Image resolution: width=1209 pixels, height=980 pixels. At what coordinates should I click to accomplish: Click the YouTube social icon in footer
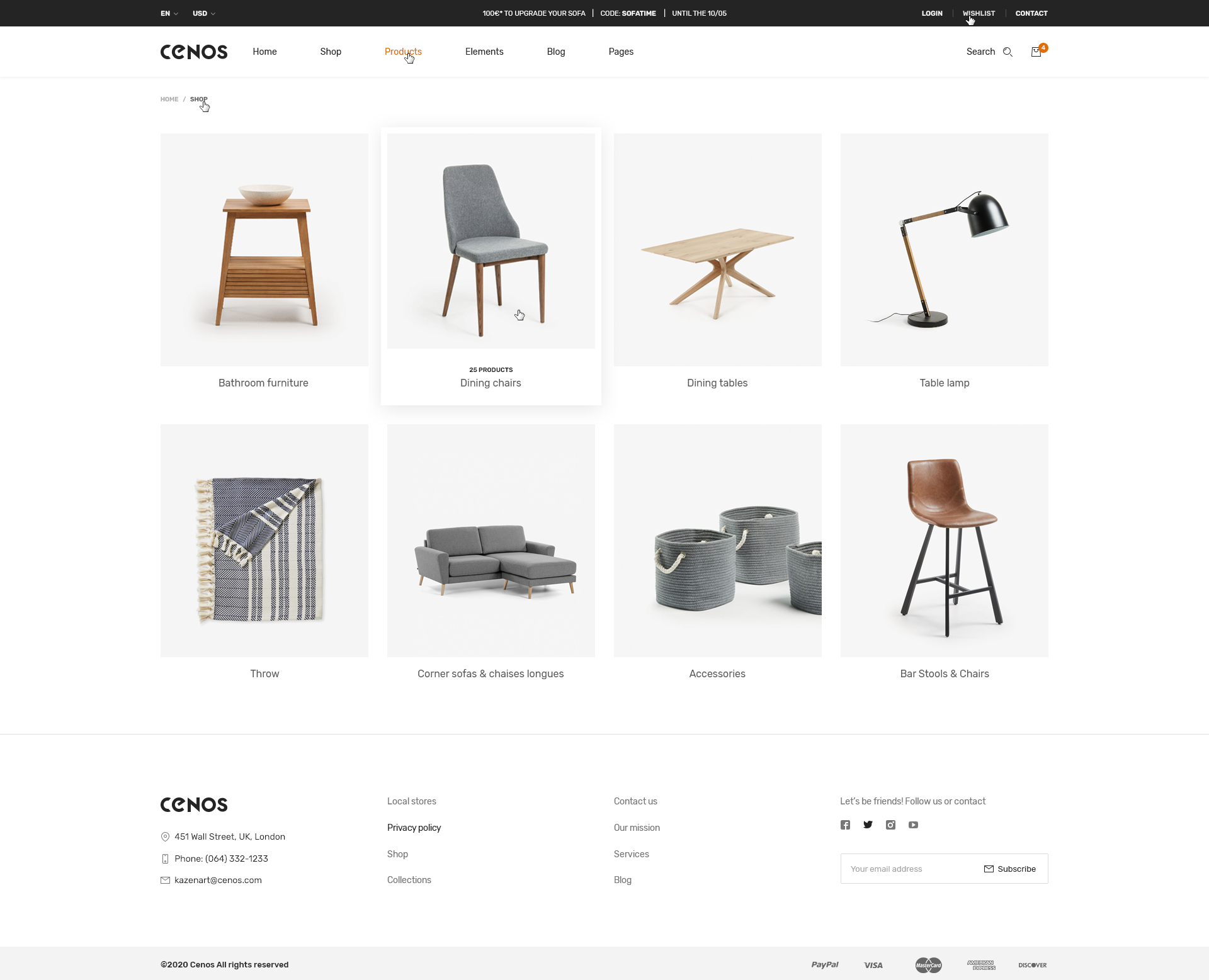[x=913, y=825]
